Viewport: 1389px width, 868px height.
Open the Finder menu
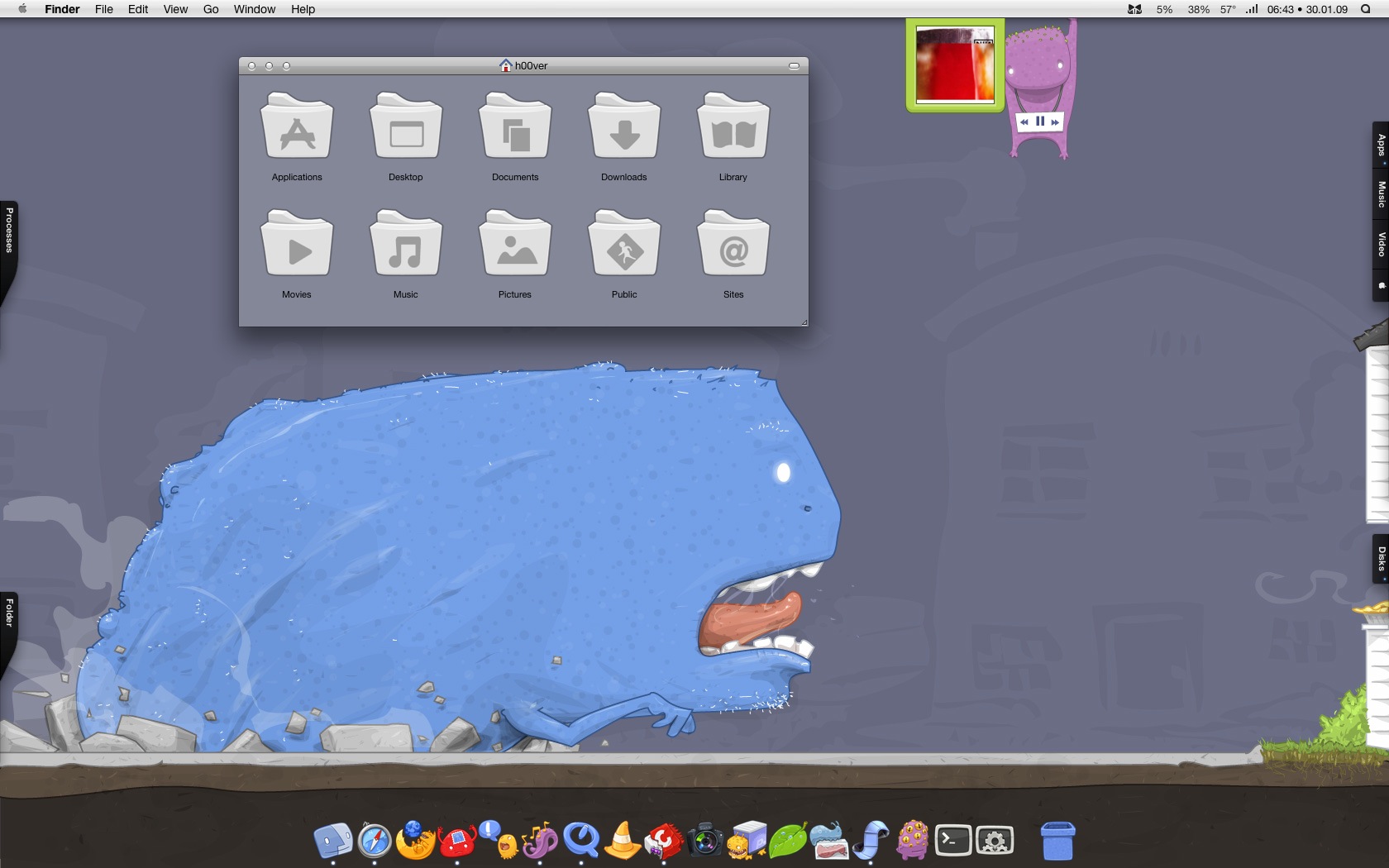point(62,9)
